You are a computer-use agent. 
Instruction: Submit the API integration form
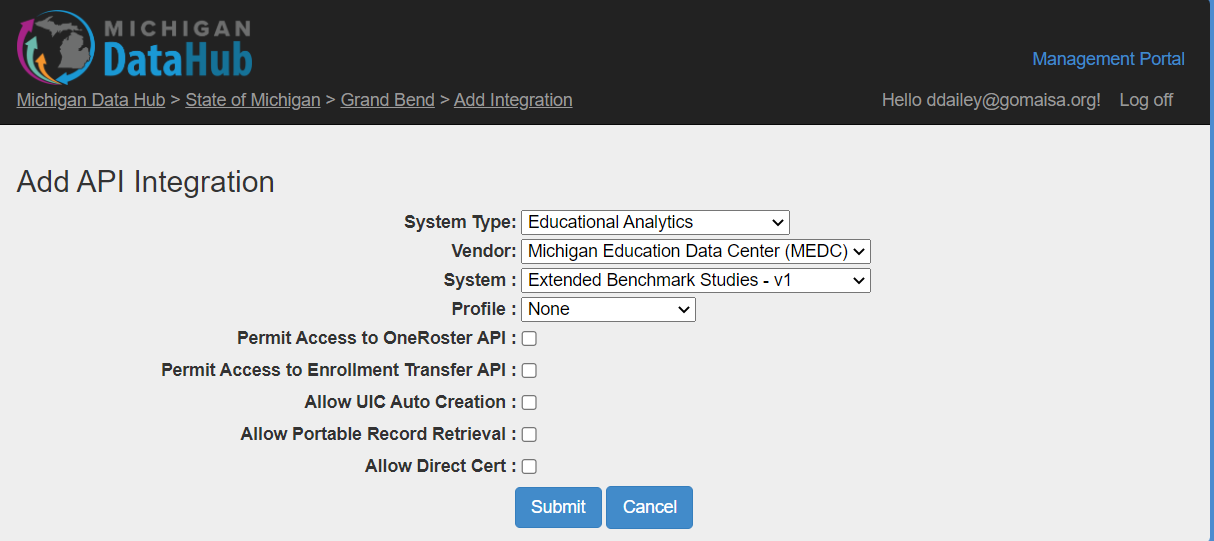(x=558, y=507)
